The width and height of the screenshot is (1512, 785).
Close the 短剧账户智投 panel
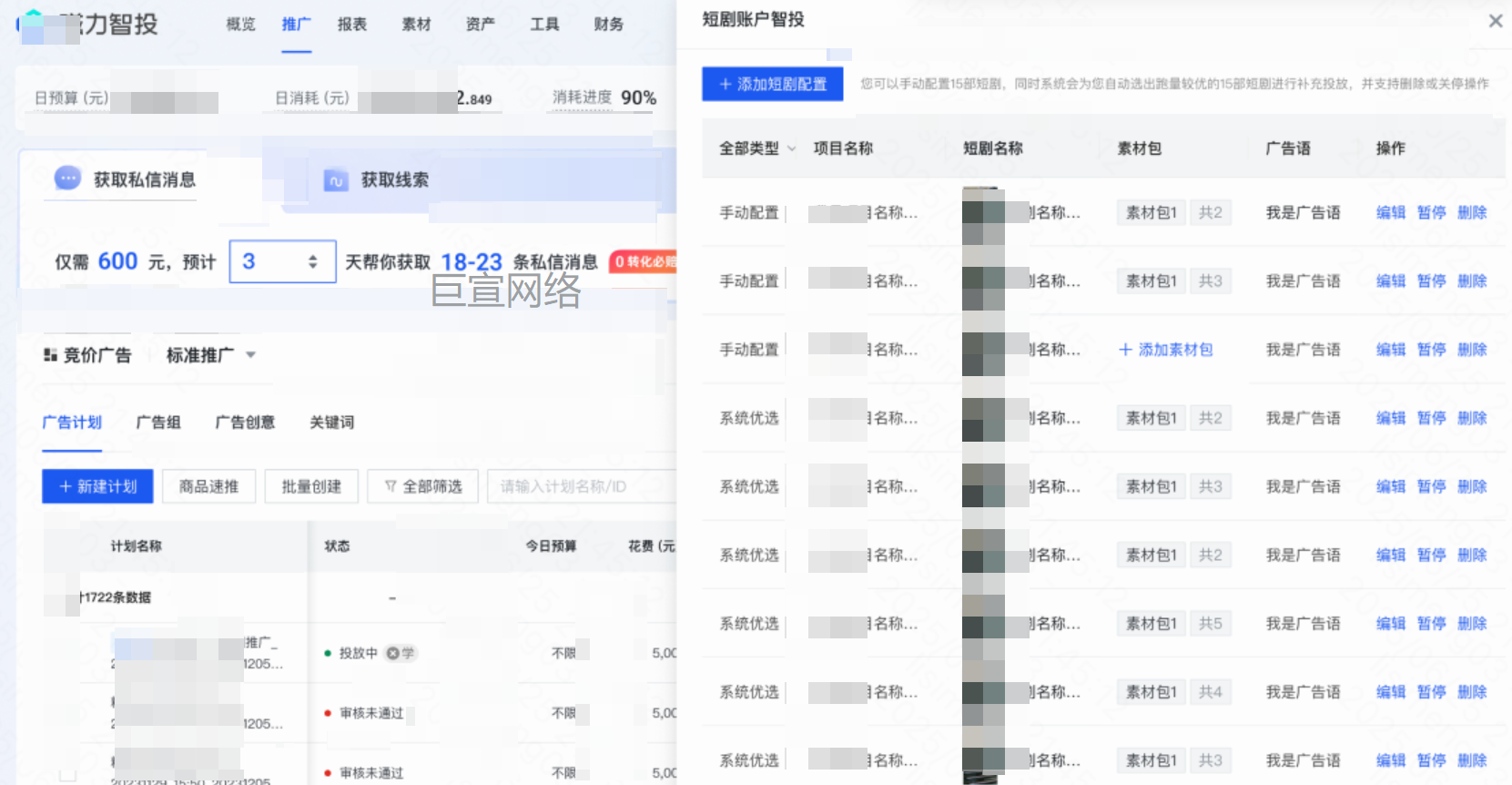point(1495,21)
